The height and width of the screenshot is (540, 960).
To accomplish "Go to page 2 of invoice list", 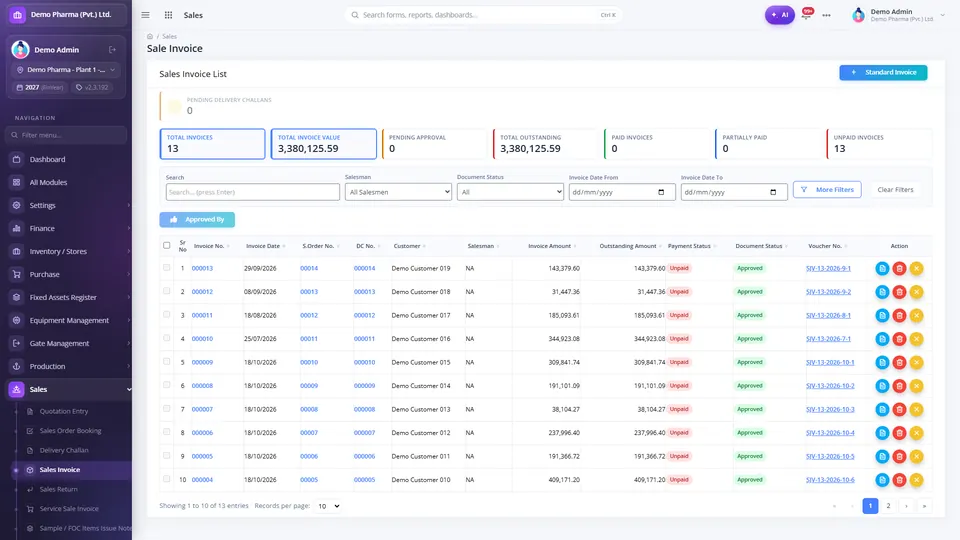I will pyautogui.click(x=888, y=506).
